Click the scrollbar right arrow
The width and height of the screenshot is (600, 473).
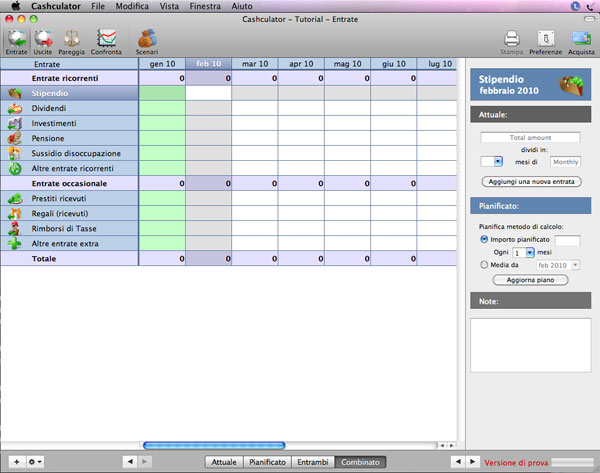pos(452,445)
